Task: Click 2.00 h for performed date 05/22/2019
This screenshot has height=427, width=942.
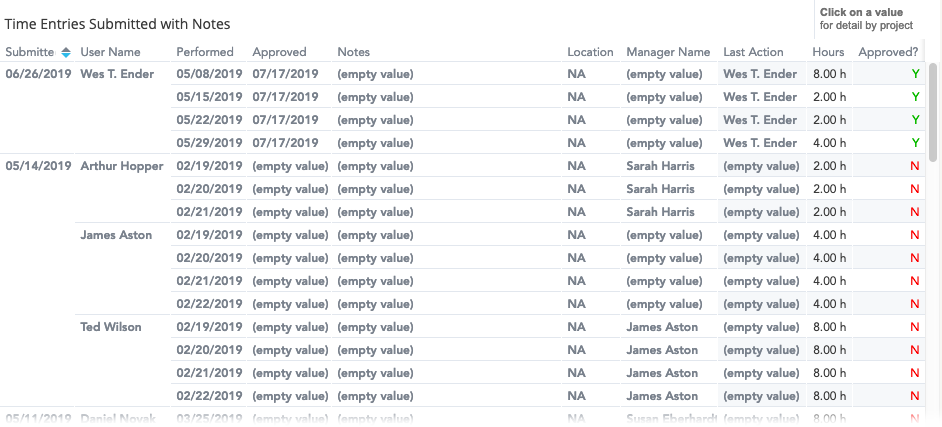Action: pyautogui.click(x=830, y=120)
